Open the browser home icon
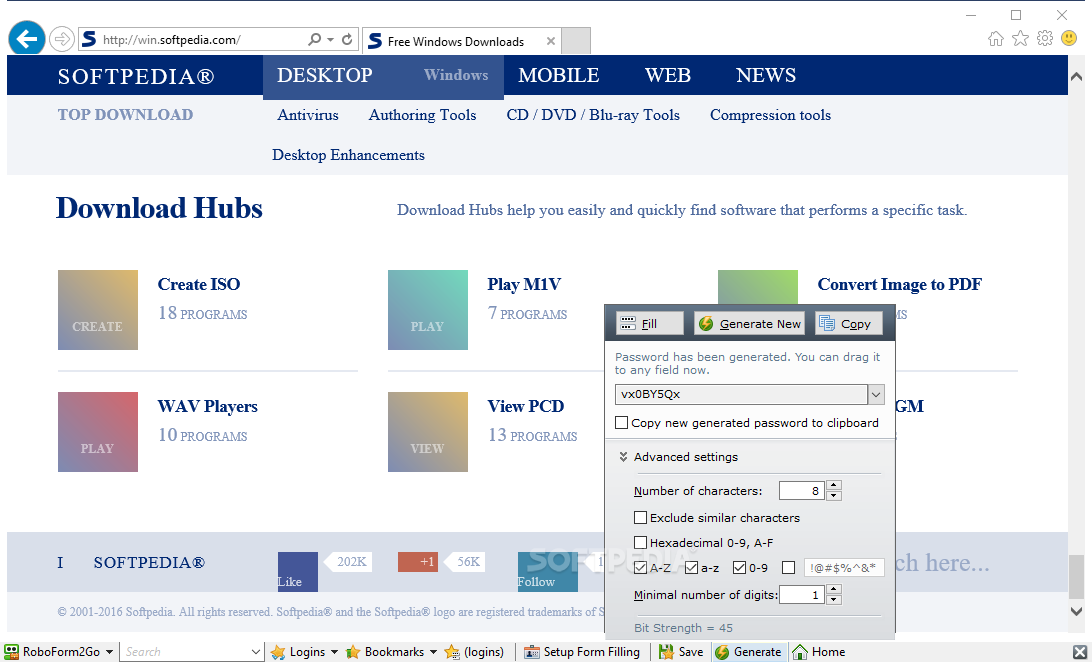 tap(996, 38)
